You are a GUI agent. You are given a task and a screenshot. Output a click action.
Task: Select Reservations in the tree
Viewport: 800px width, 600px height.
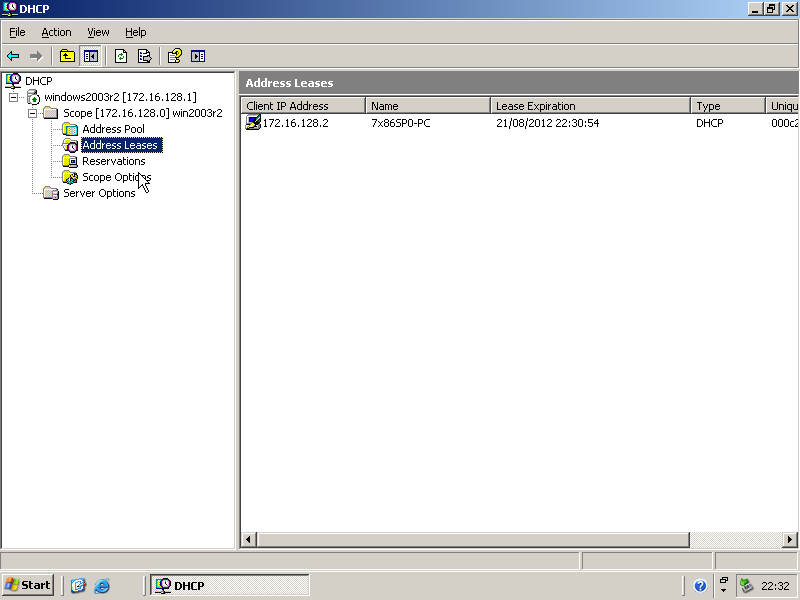point(113,161)
